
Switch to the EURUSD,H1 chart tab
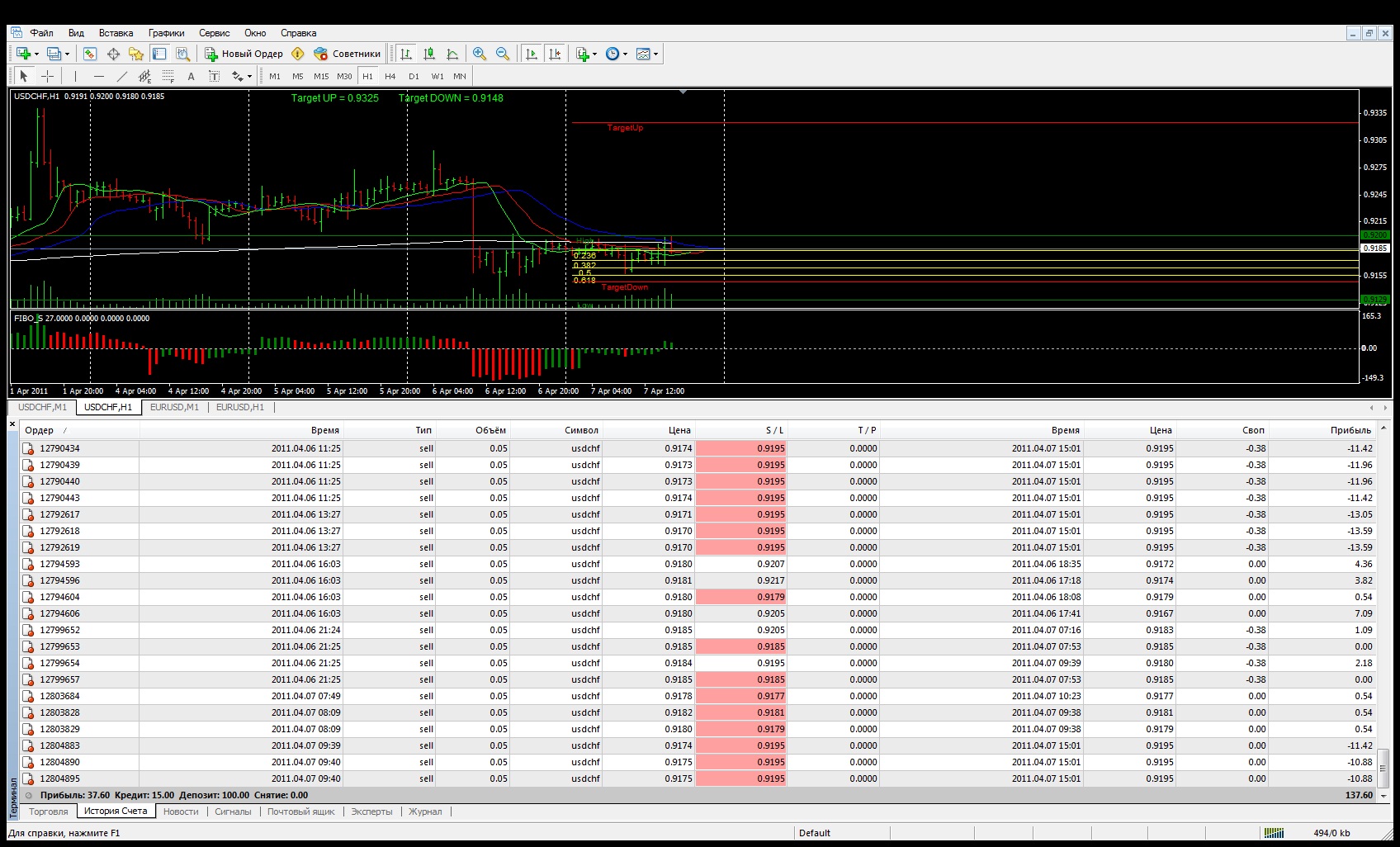[x=240, y=407]
